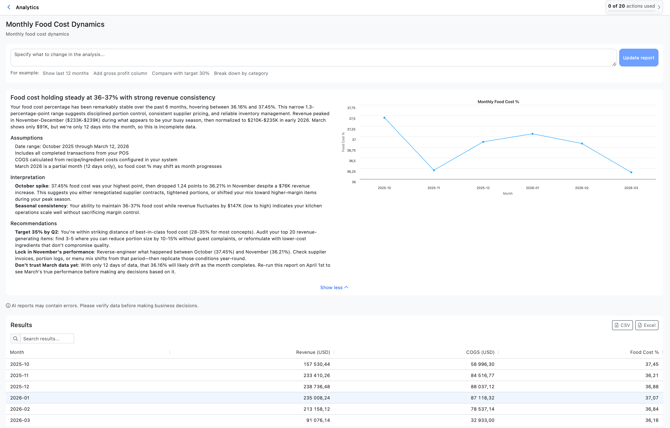The height and width of the screenshot is (428, 670).
Task: Select the 'Show last 12 months' suggestion
Action: [65, 73]
